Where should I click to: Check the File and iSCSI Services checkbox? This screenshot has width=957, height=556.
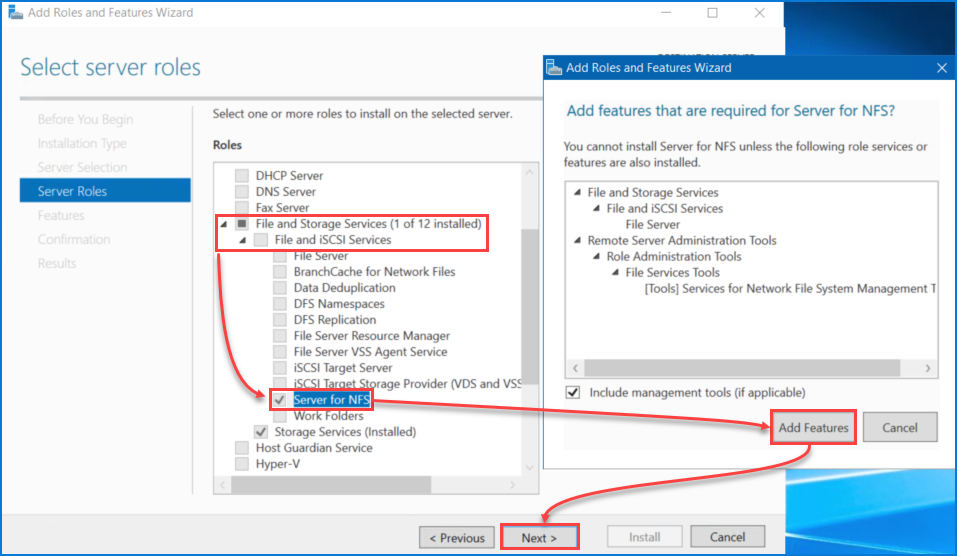pyautogui.click(x=261, y=240)
